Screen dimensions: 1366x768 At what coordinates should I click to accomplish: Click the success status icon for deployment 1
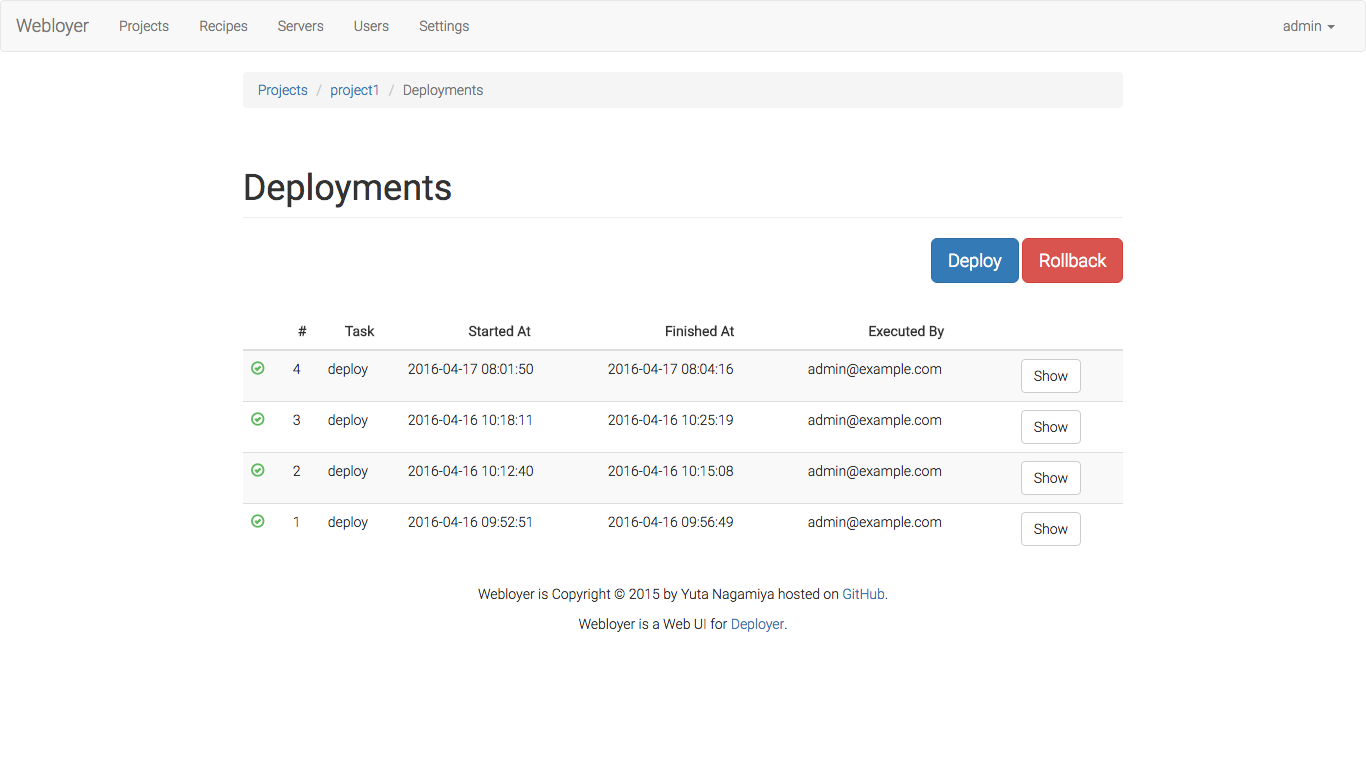click(x=258, y=522)
